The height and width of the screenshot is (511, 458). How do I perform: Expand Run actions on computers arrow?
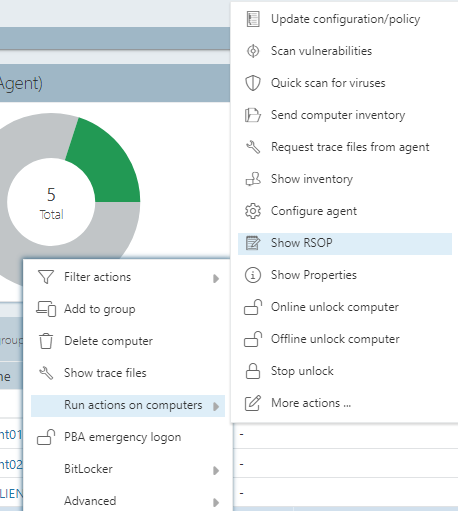pyautogui.click(x=216, y=406)
